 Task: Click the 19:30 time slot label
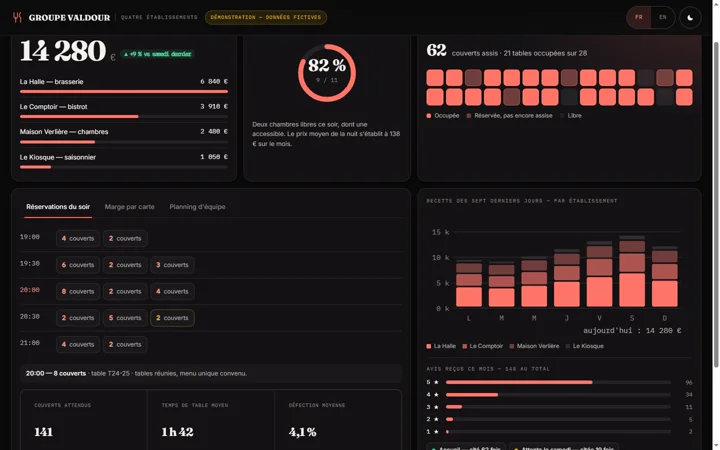pos(29,264)
